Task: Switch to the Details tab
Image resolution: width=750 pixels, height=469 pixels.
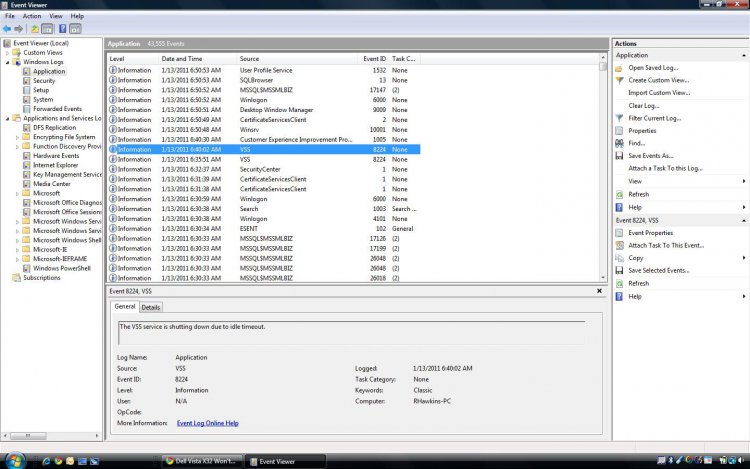Action: [151, 307]
